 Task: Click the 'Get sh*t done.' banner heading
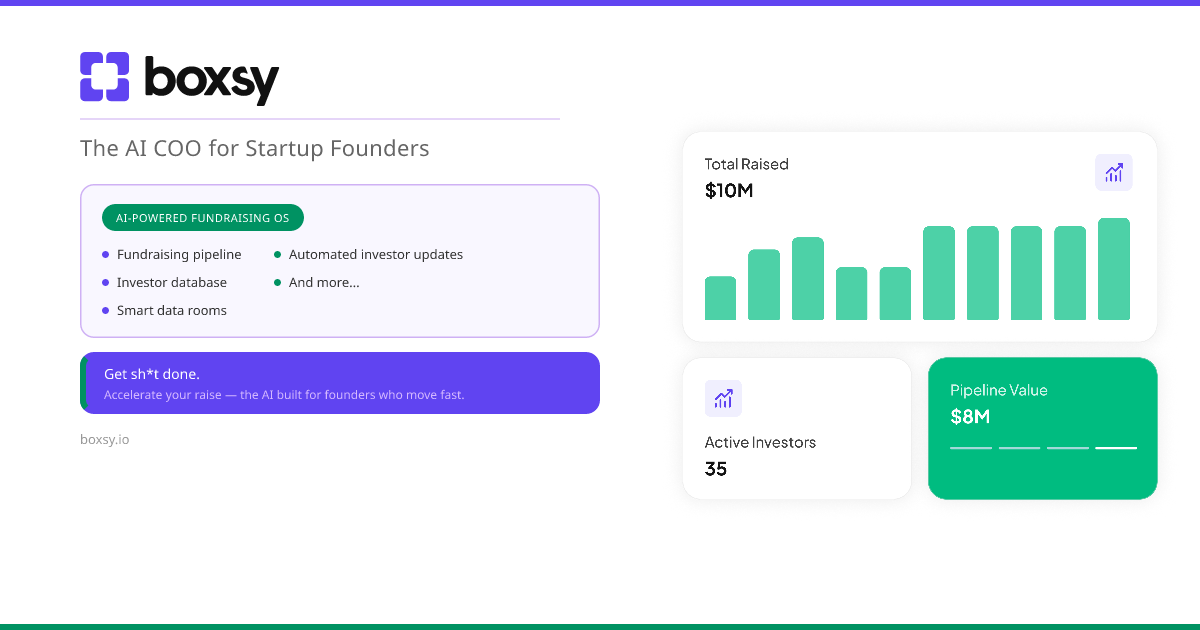[152, 374]
